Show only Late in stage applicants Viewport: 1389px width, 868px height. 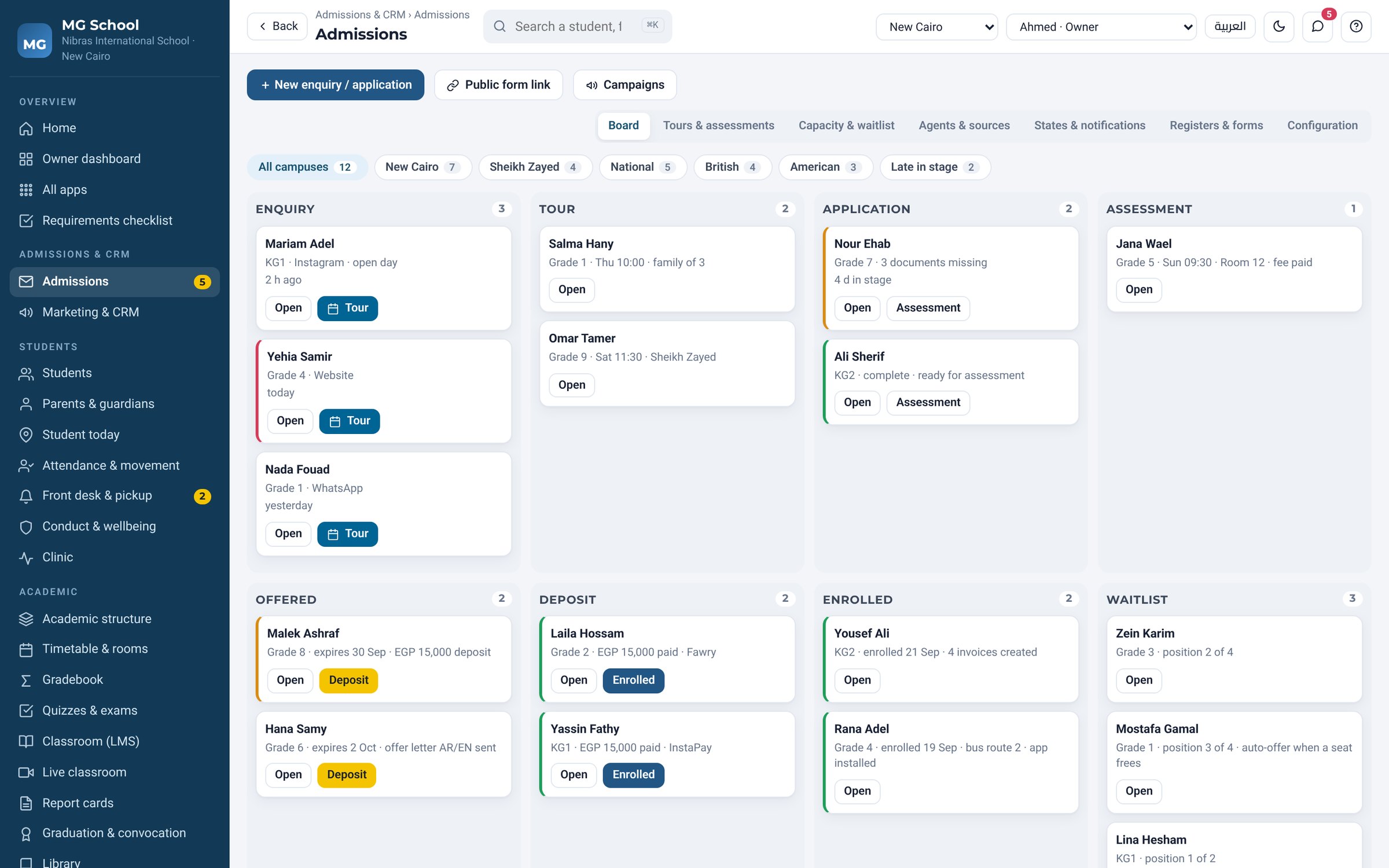[935, 167]
